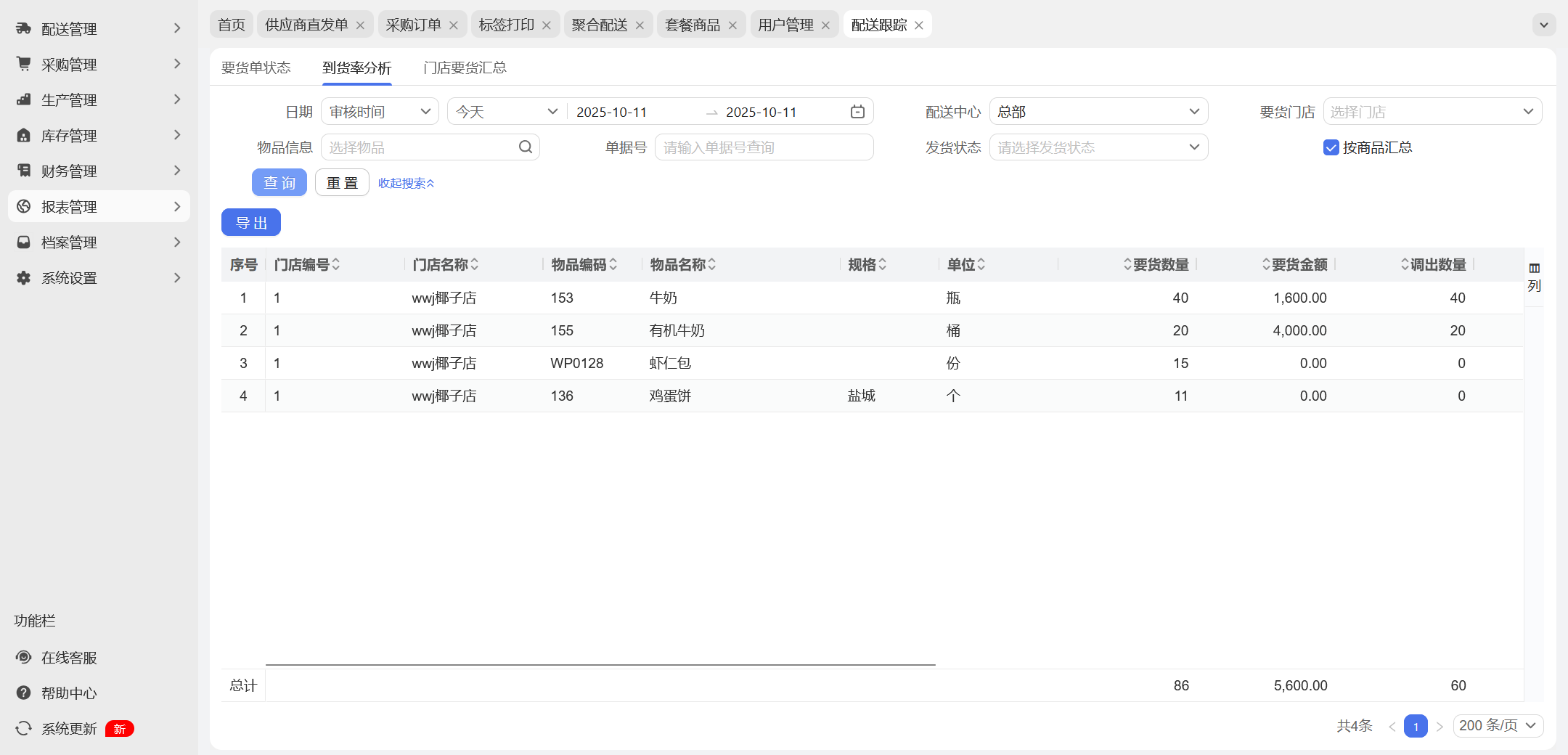Switch to the 要货单状态 tab
The width and height of the screenshot is (1568, 755).
coord(256,68)
